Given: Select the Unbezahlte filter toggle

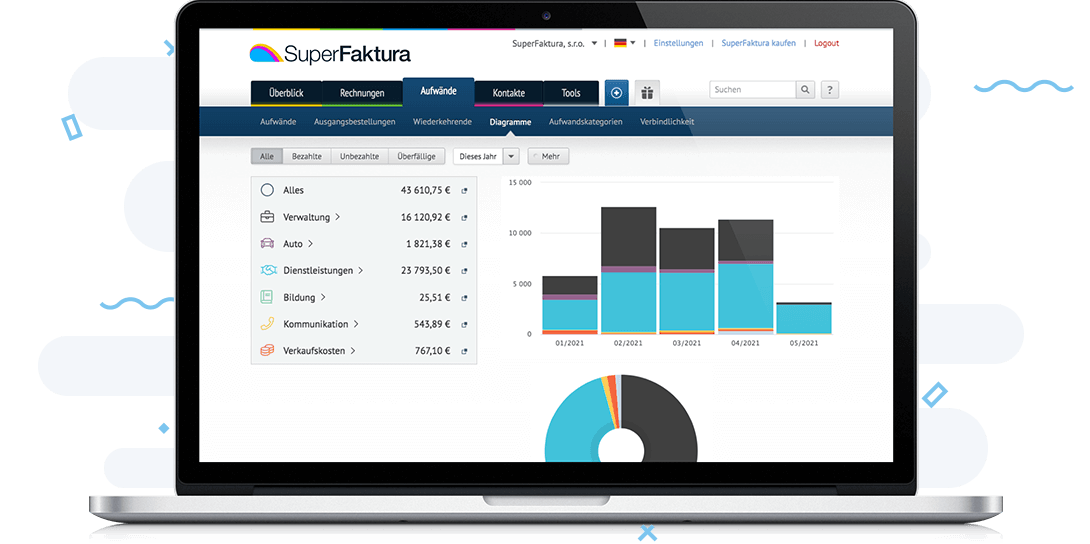Looking at the screenshot, I should coord(359,156).
